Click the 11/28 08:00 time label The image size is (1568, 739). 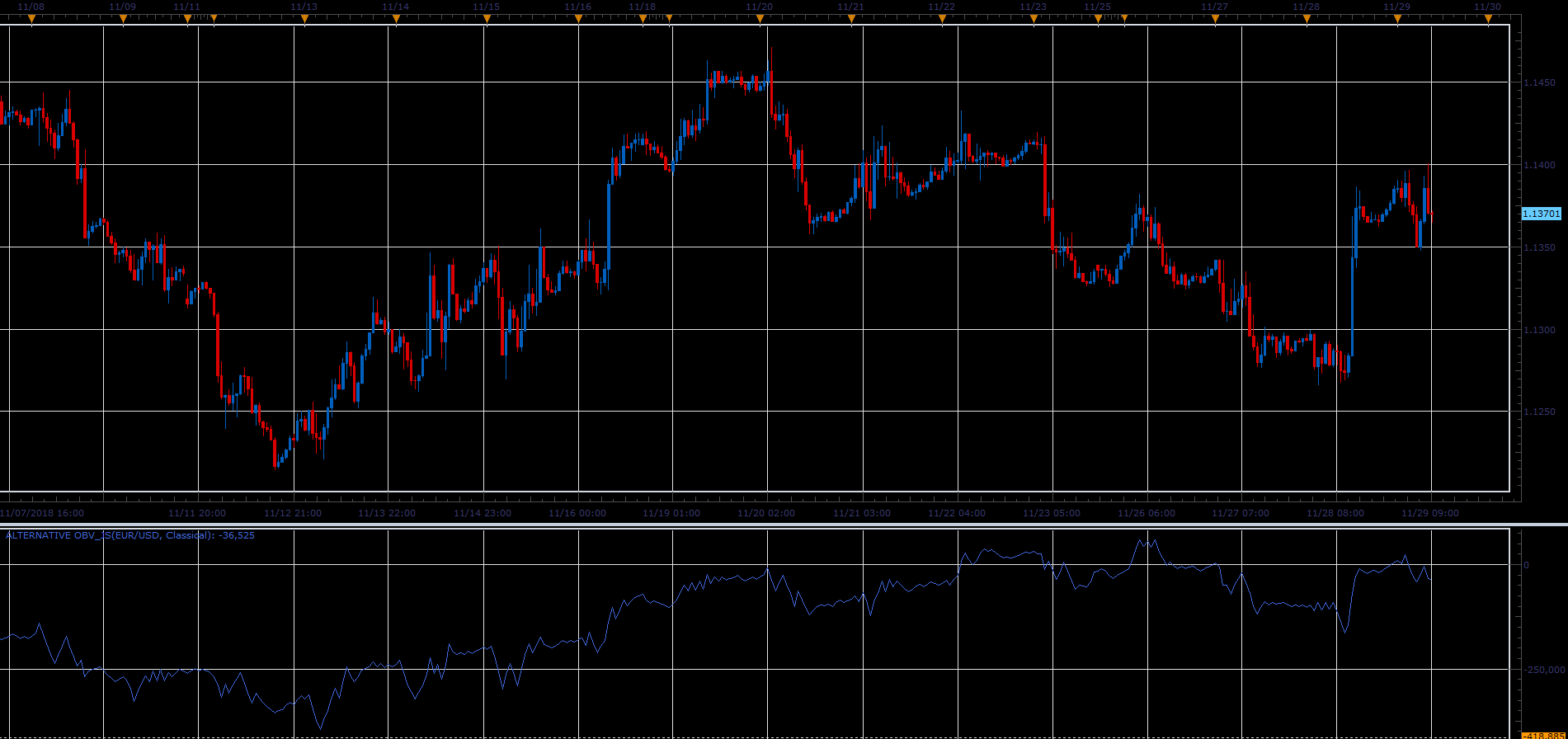[x=1335, y=513]
